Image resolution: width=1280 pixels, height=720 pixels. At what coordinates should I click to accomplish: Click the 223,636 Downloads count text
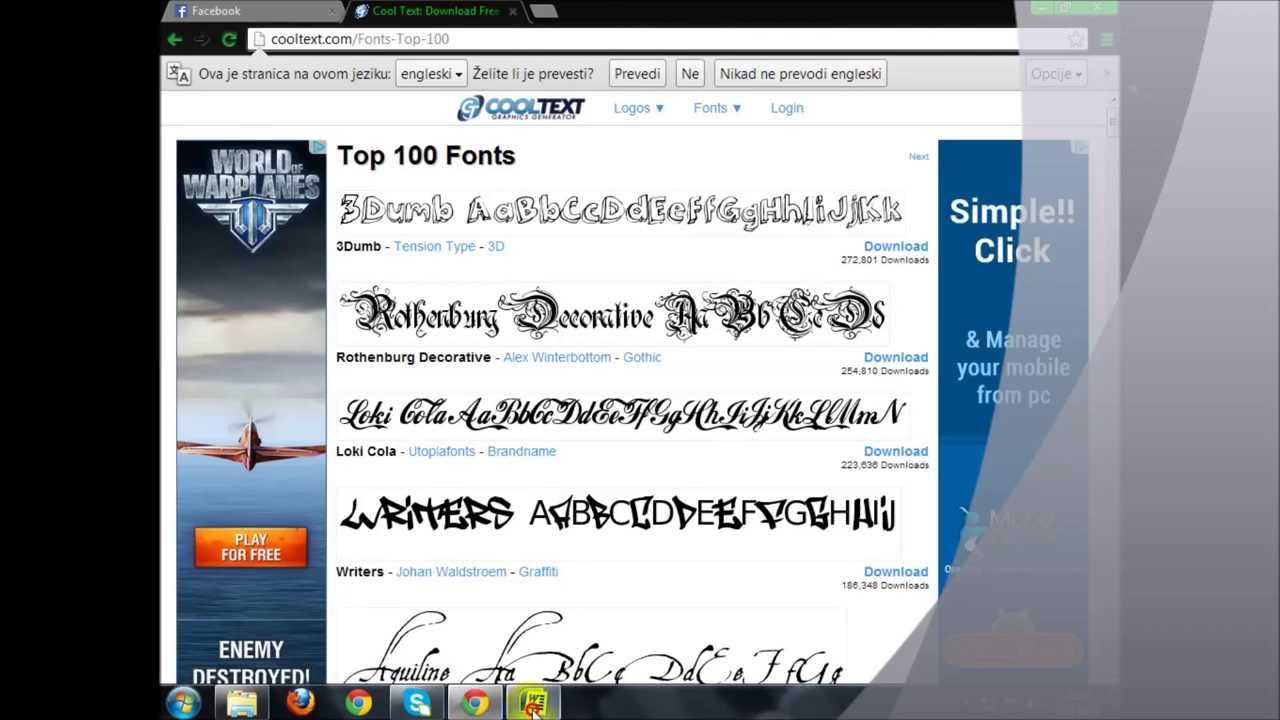(885, 465)
